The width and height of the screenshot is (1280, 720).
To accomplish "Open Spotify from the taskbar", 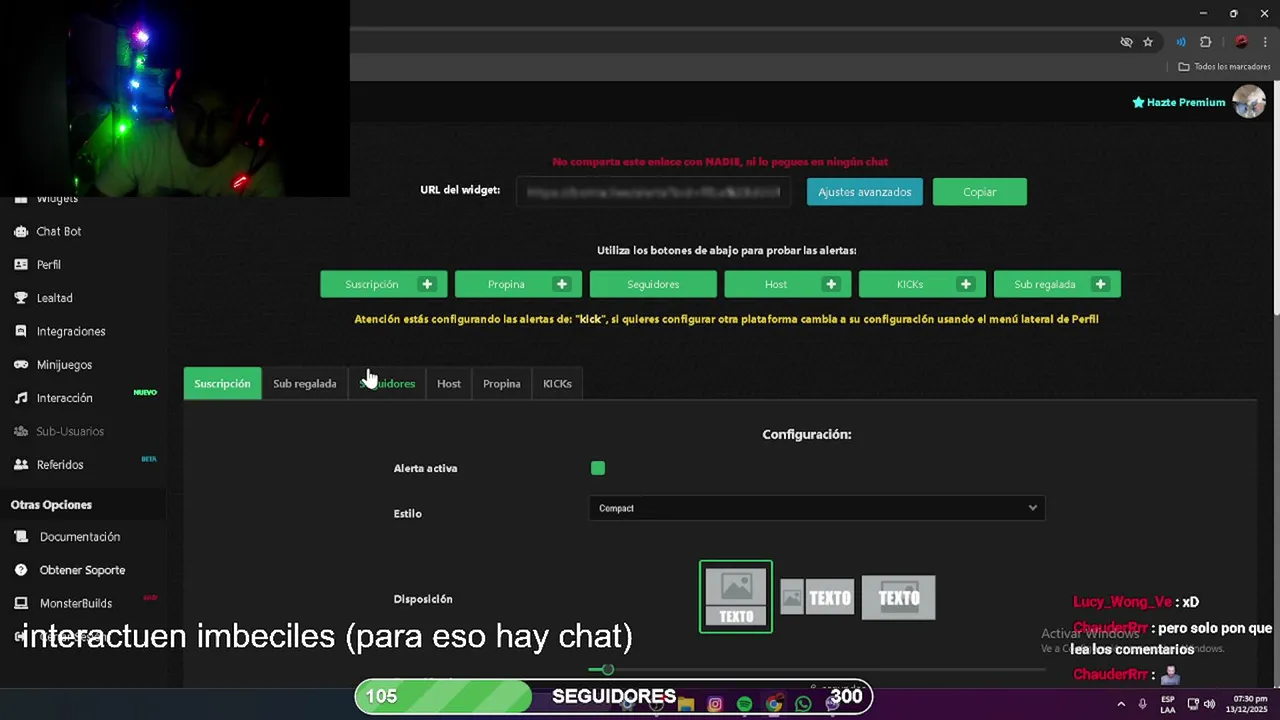I will (x=744, y=704).
